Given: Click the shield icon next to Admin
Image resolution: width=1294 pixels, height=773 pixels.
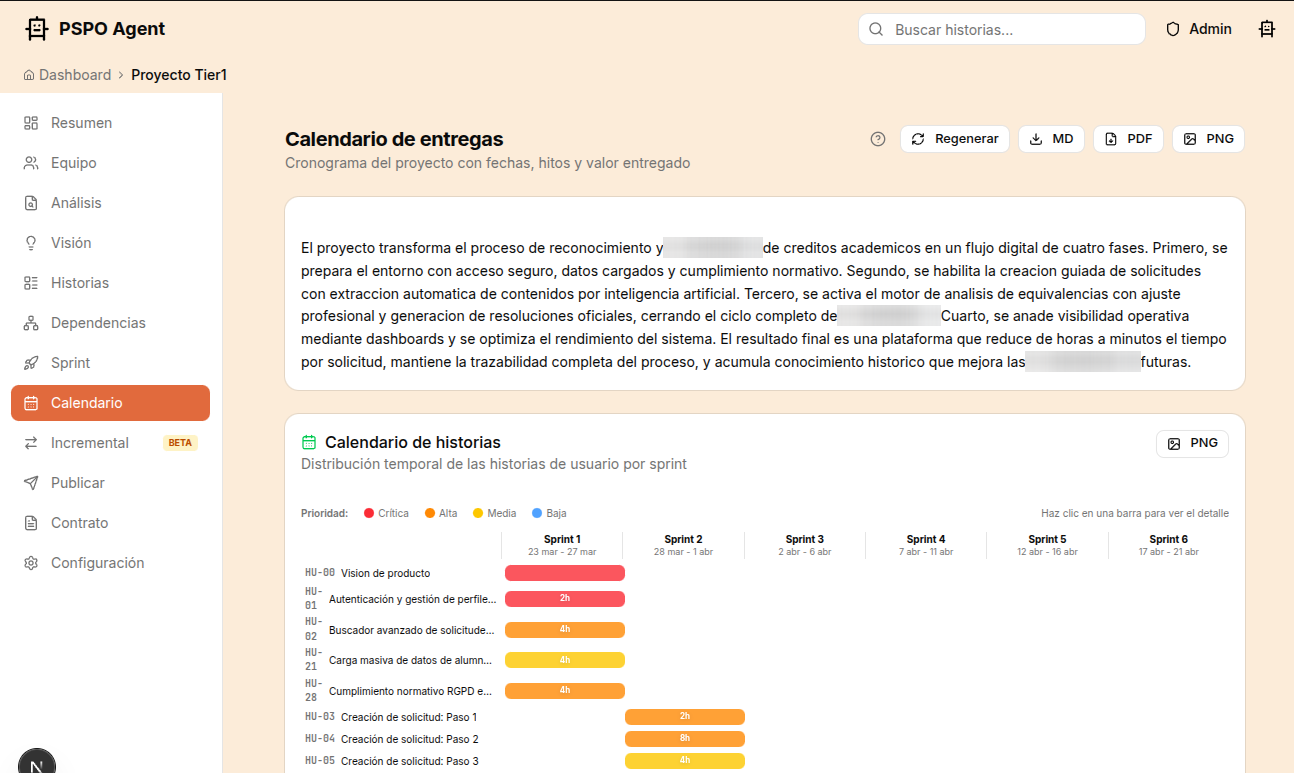Looking at the screenshot, I should coord(1171,29).
